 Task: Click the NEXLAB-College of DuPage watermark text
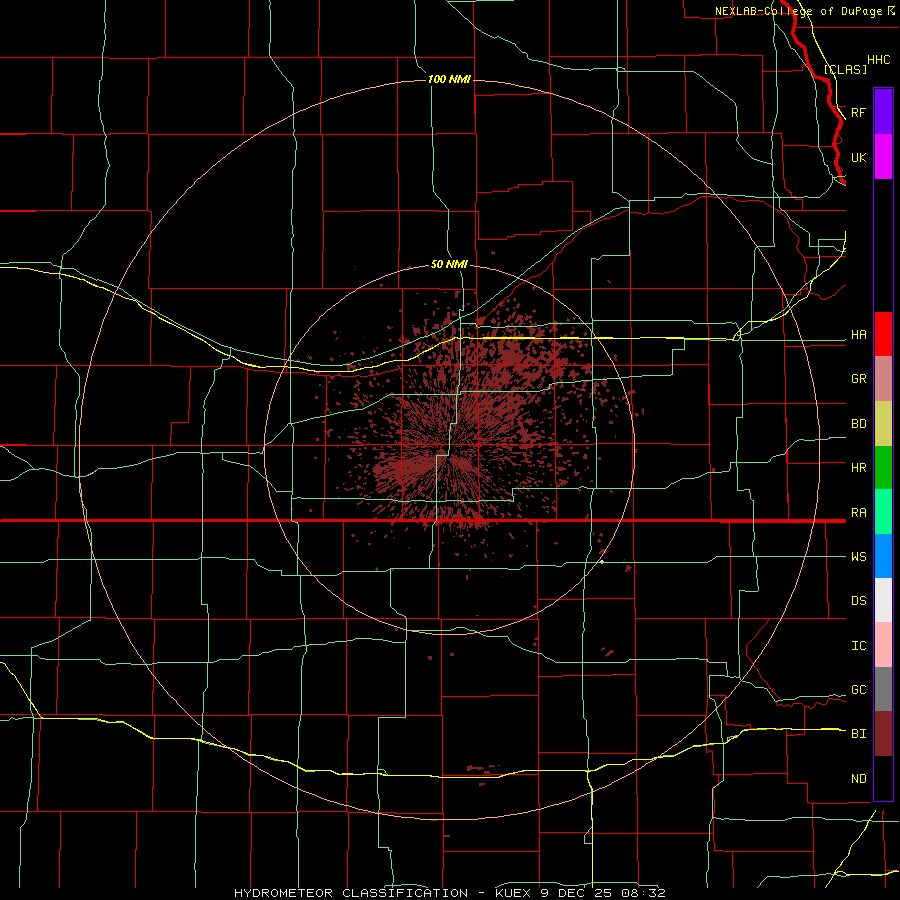tap(798, 11)
